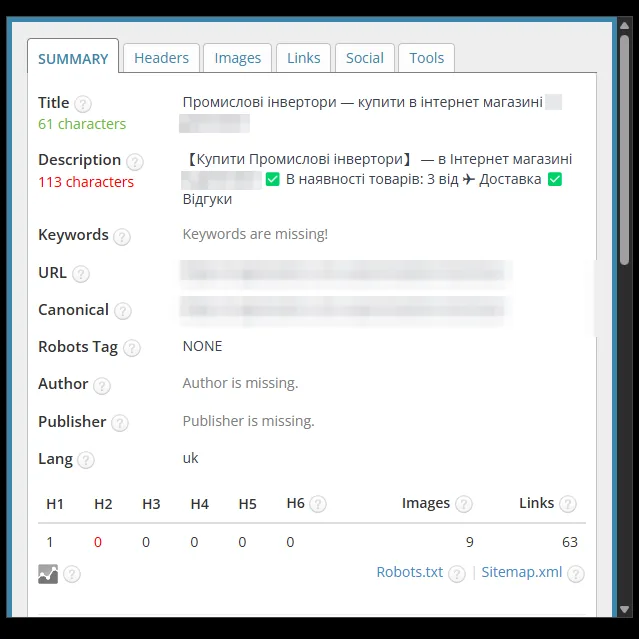
Task: Switch to the Headers tab
Action: (x=161, y=58)
